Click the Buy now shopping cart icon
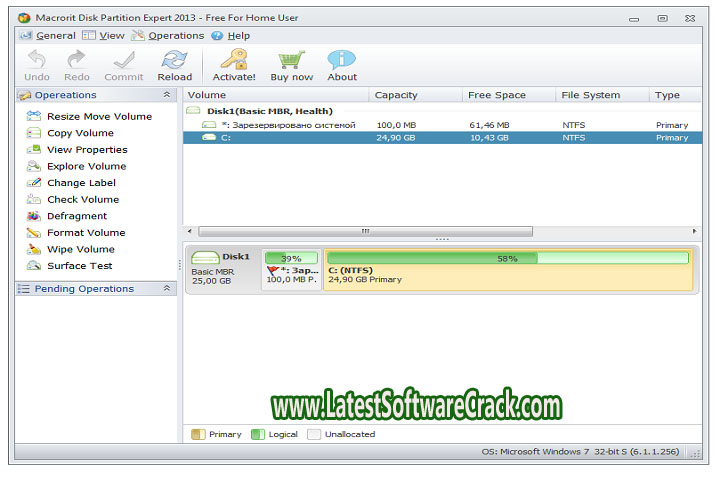The width and height of the screenshot is (720, 480). (292, 60)
